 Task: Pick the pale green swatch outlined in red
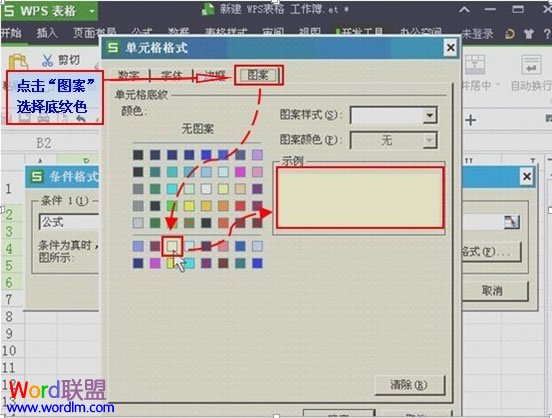pyautogui.click(x=172, y=246)
